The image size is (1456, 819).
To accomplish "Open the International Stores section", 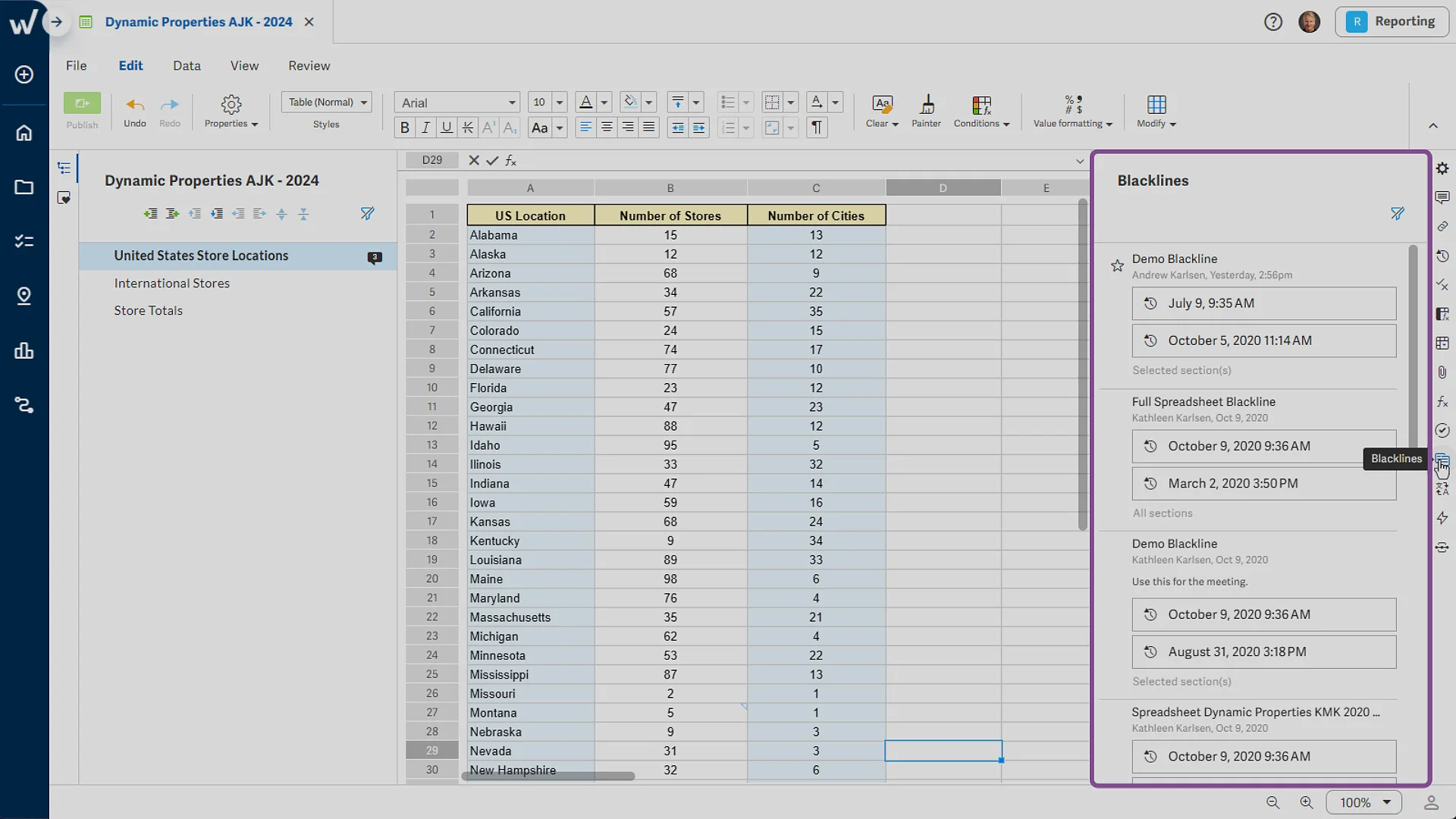I will coord(172,283).
